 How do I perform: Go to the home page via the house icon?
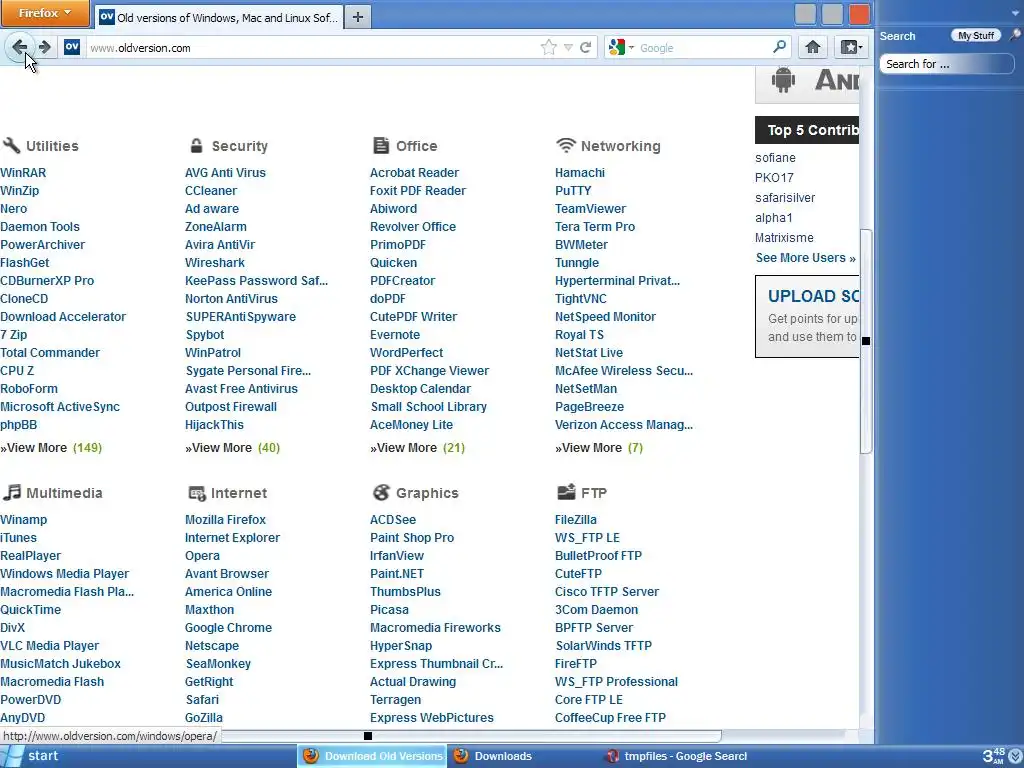pyautogui.click(x=813, y=47)
